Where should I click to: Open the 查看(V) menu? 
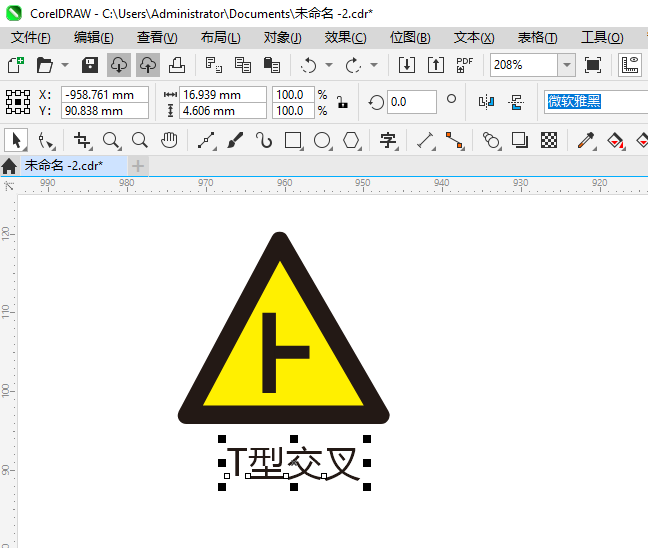(157, 38)
